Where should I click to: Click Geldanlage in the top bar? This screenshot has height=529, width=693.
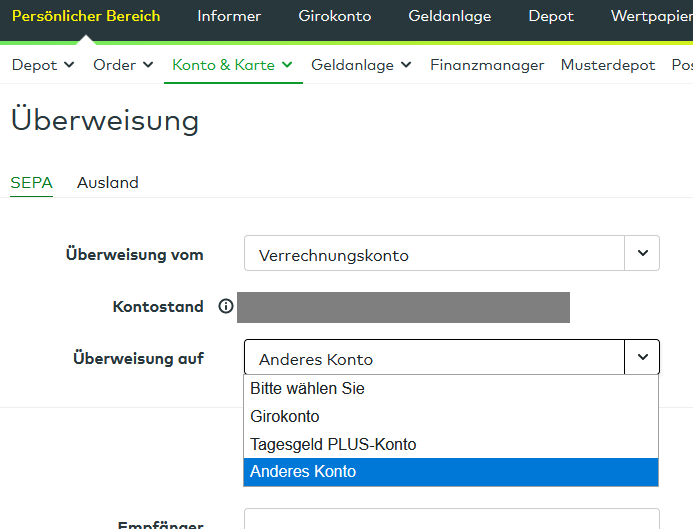pos(450,16)
